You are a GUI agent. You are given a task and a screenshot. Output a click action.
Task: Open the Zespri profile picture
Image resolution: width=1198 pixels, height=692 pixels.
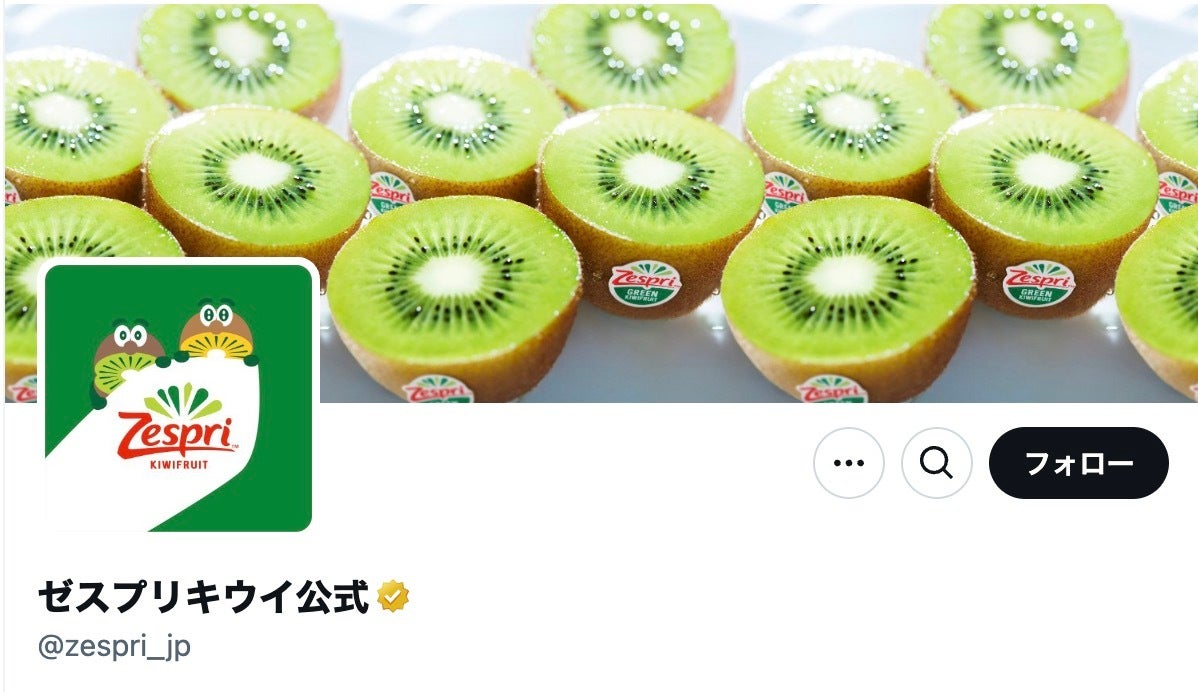tap(178, 396)
